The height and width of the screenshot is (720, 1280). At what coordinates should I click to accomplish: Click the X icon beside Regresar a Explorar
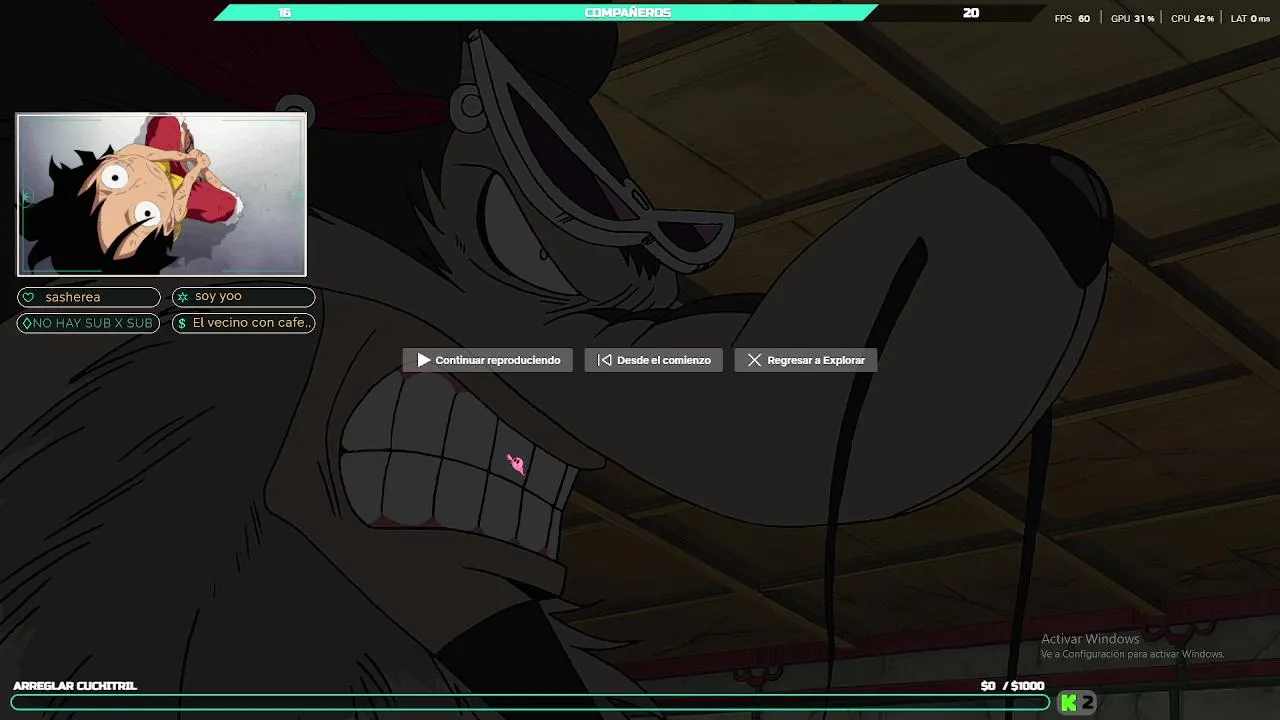click(x=754, y=360)
